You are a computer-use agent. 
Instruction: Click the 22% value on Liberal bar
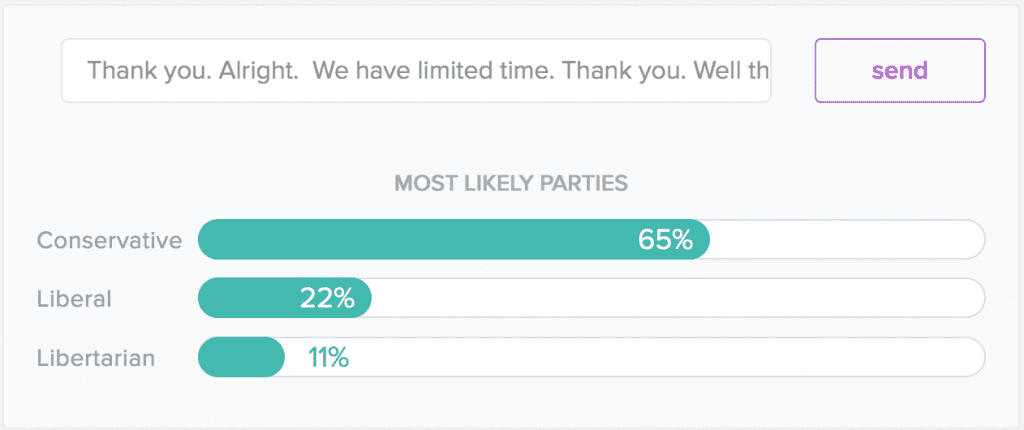point(327,299)
